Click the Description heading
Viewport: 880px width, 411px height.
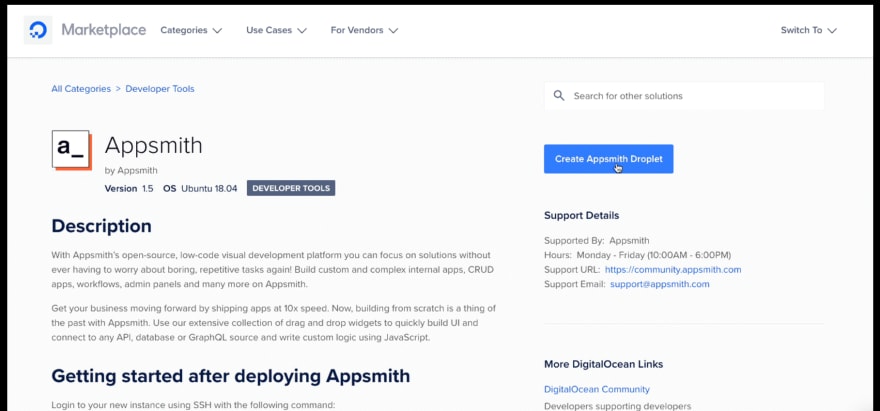point(101,226)
